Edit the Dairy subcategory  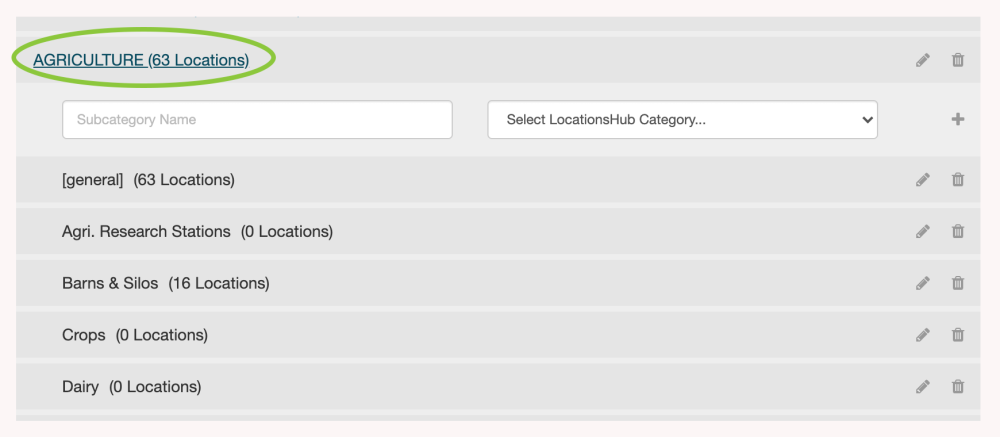(x=922, y=387)
